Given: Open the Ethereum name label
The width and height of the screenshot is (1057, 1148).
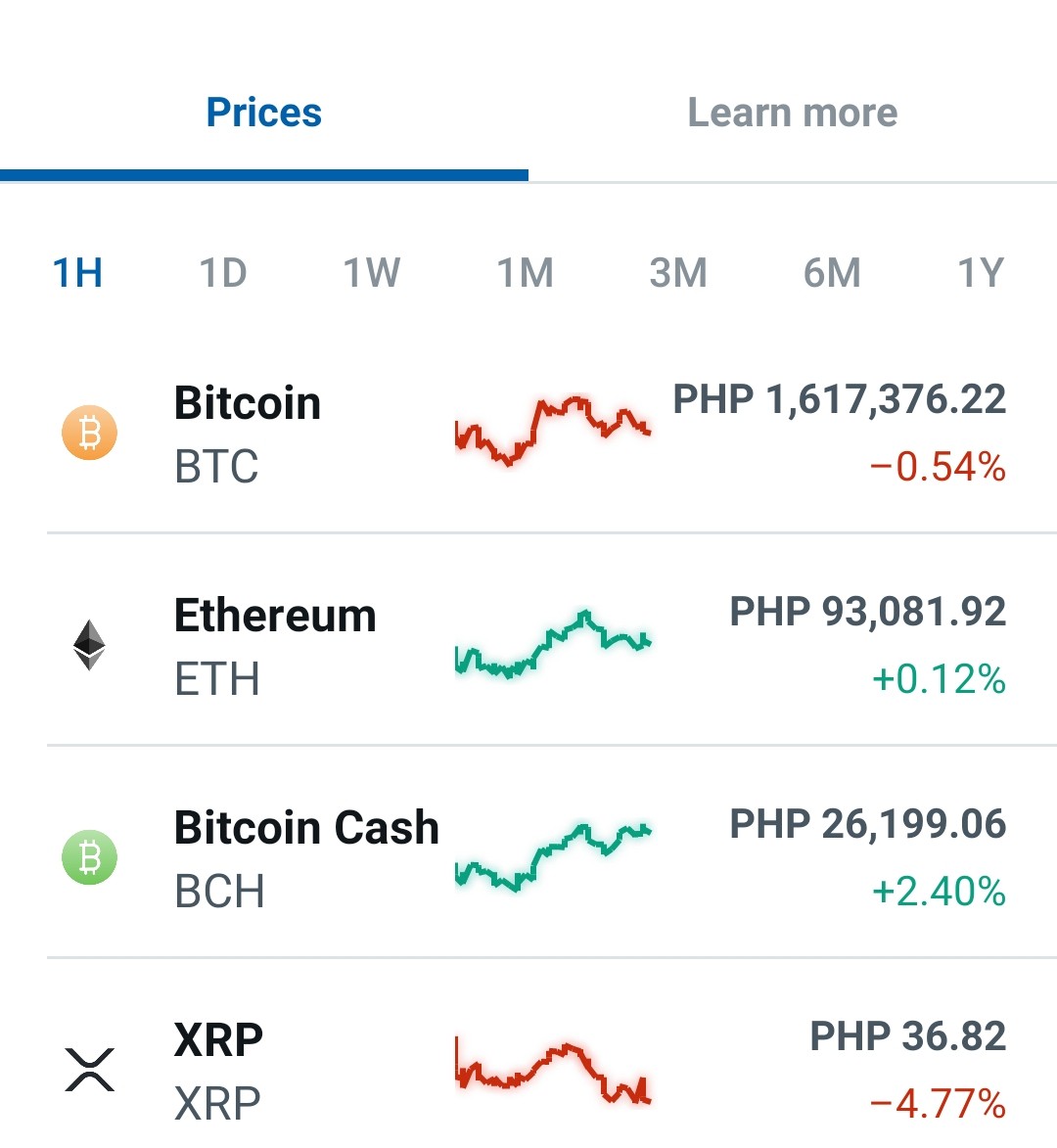Looking at the screenshot, I should tap(274, 615).
